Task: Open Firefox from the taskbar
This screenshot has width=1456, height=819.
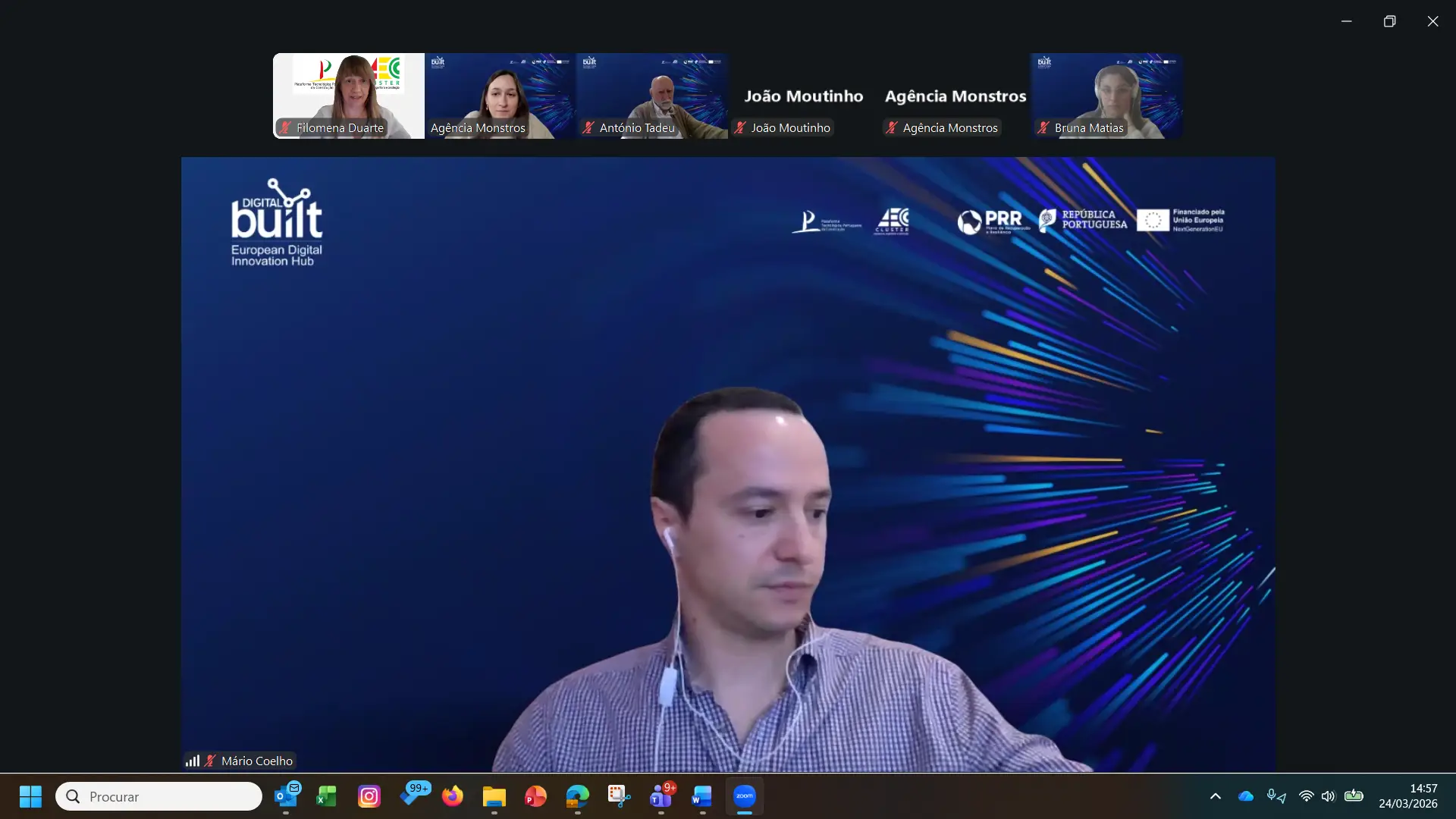Action: [x=453, y=796]
